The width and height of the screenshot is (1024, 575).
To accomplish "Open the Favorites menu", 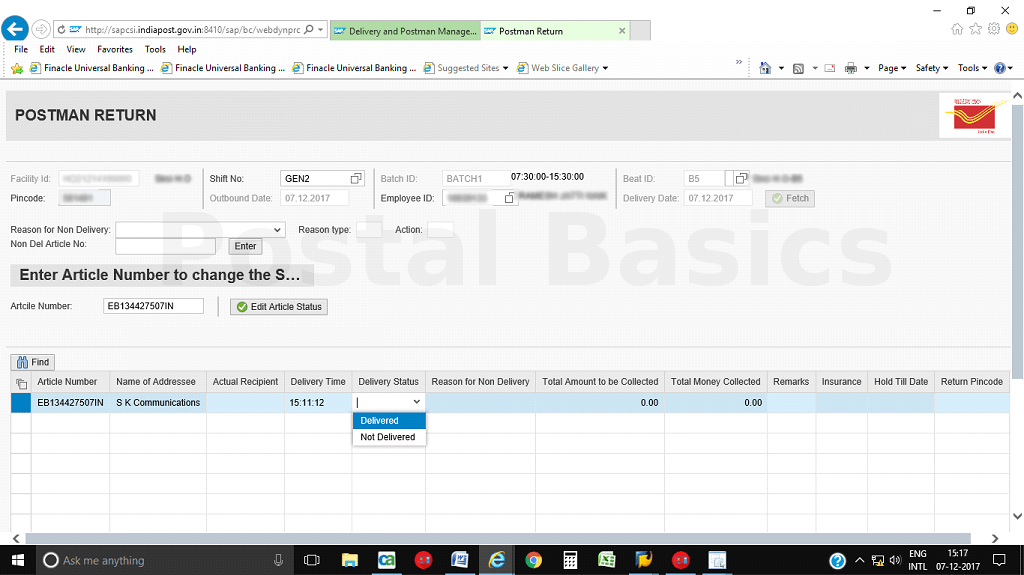I will tap(115, 49).
